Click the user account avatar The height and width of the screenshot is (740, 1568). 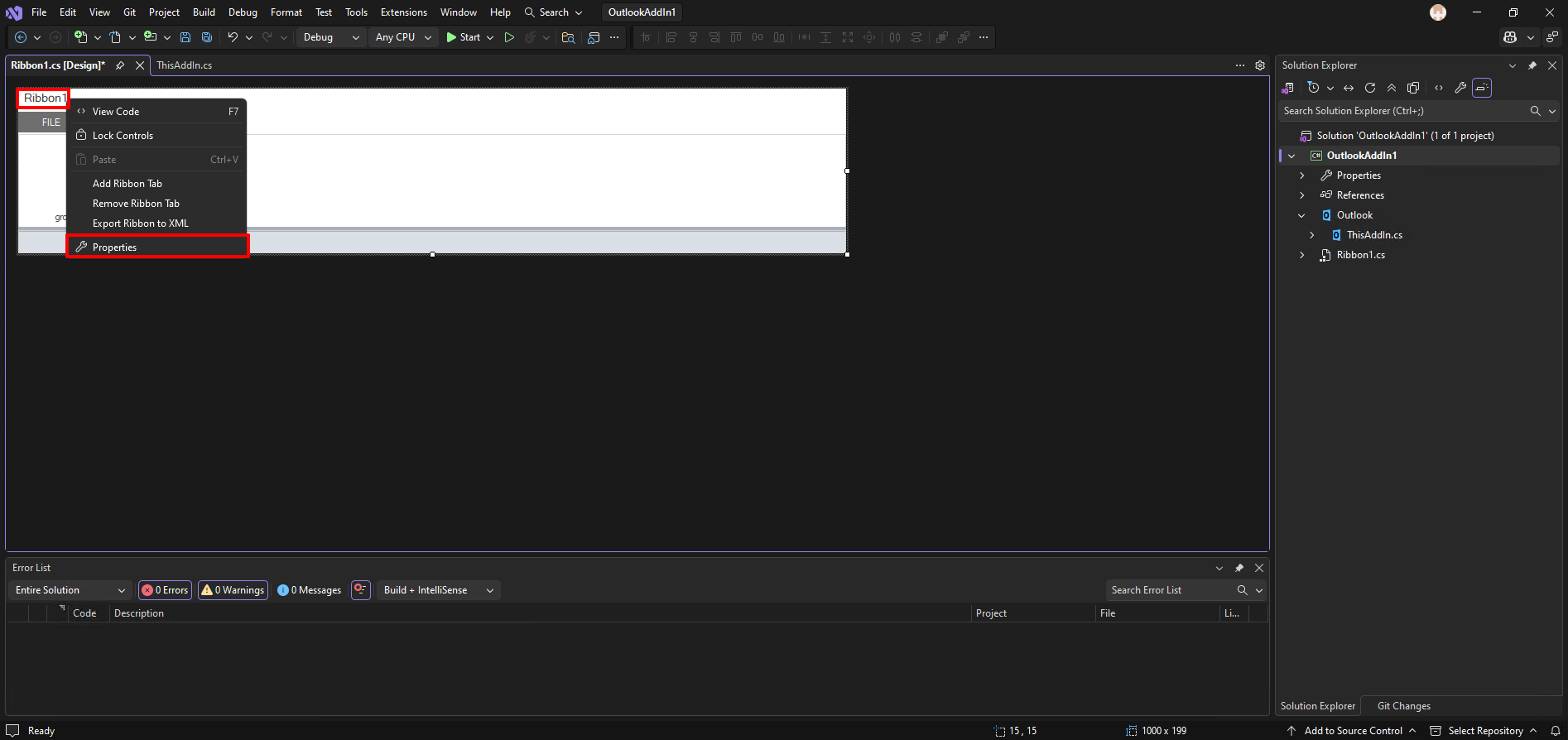pos(1438,12)
